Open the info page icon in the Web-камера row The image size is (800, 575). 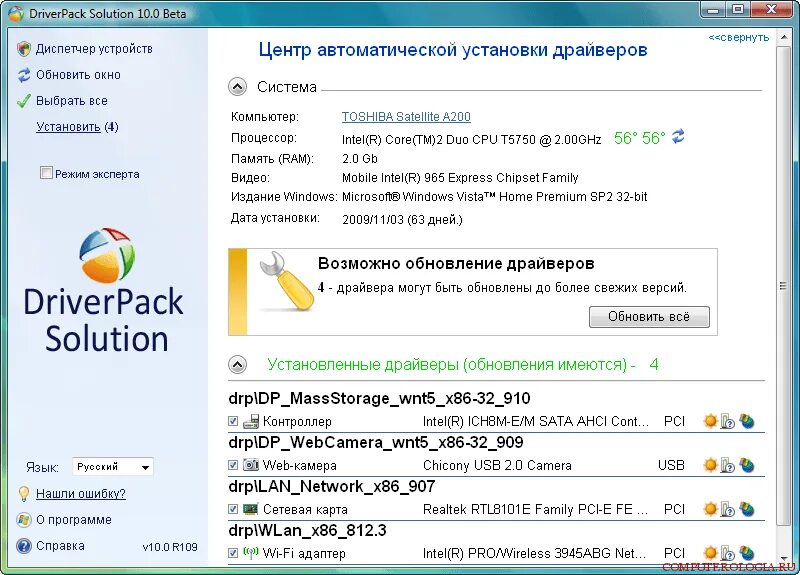coord(728,466)
